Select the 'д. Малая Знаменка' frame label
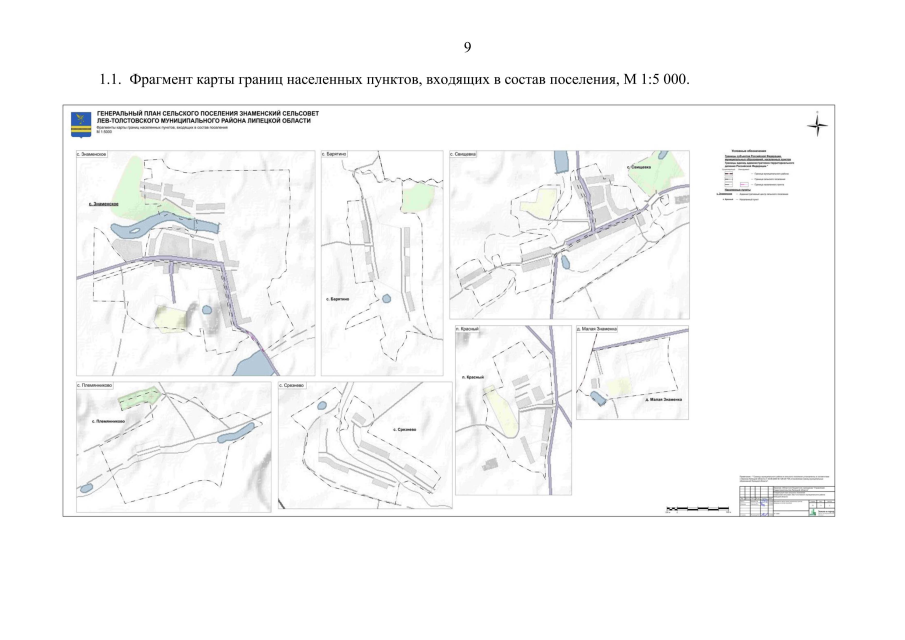The width and height of the screenshot is (905, 640). point(598,329)
